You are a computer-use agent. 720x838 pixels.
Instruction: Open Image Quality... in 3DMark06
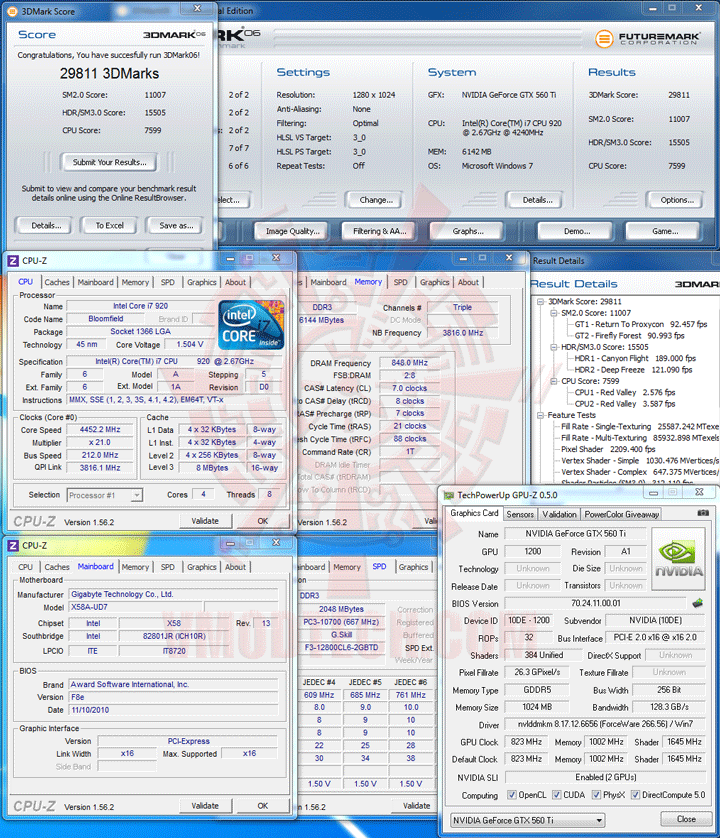[x=293, y=231]
